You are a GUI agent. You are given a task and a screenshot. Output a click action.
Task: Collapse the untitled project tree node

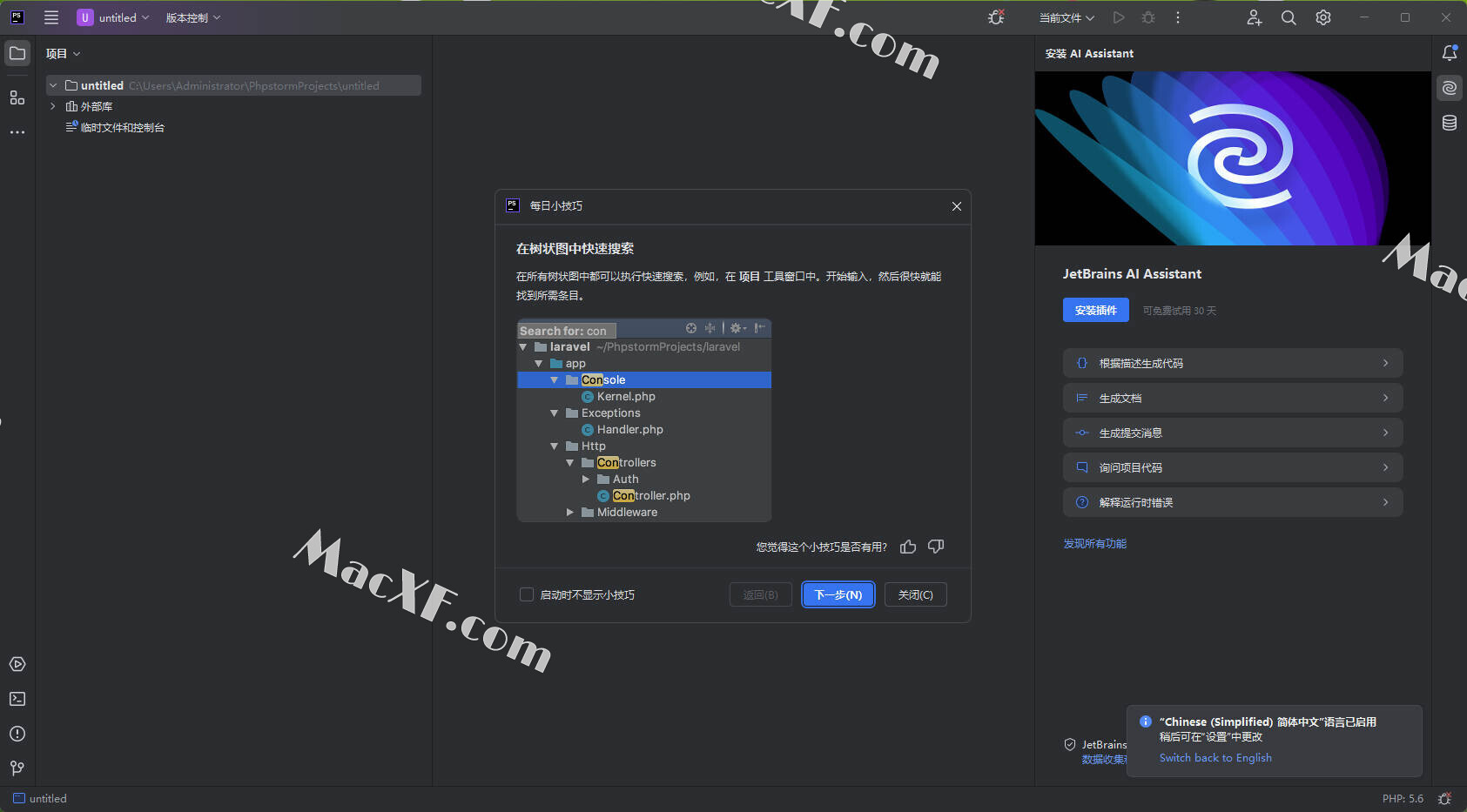click(x=53, y=85)
